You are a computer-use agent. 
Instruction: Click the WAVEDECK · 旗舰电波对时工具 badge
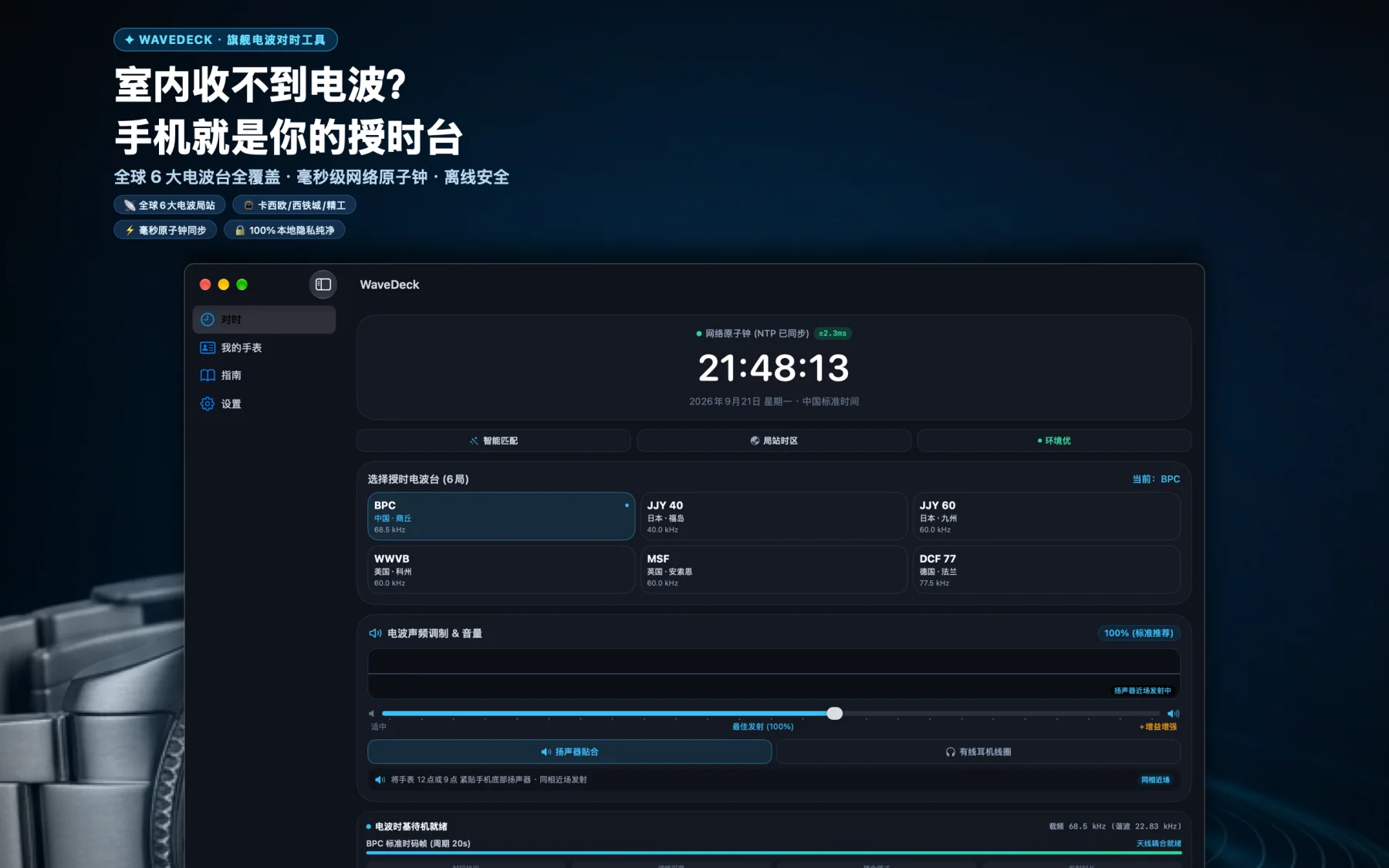pyautogui.click(x=225, y=39)
